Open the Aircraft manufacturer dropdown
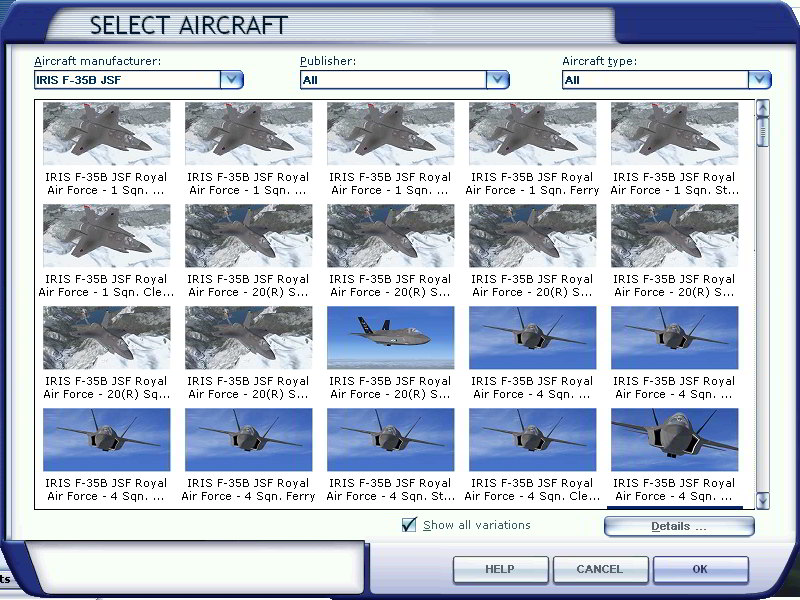800x600 pixels. coord(232,80)
